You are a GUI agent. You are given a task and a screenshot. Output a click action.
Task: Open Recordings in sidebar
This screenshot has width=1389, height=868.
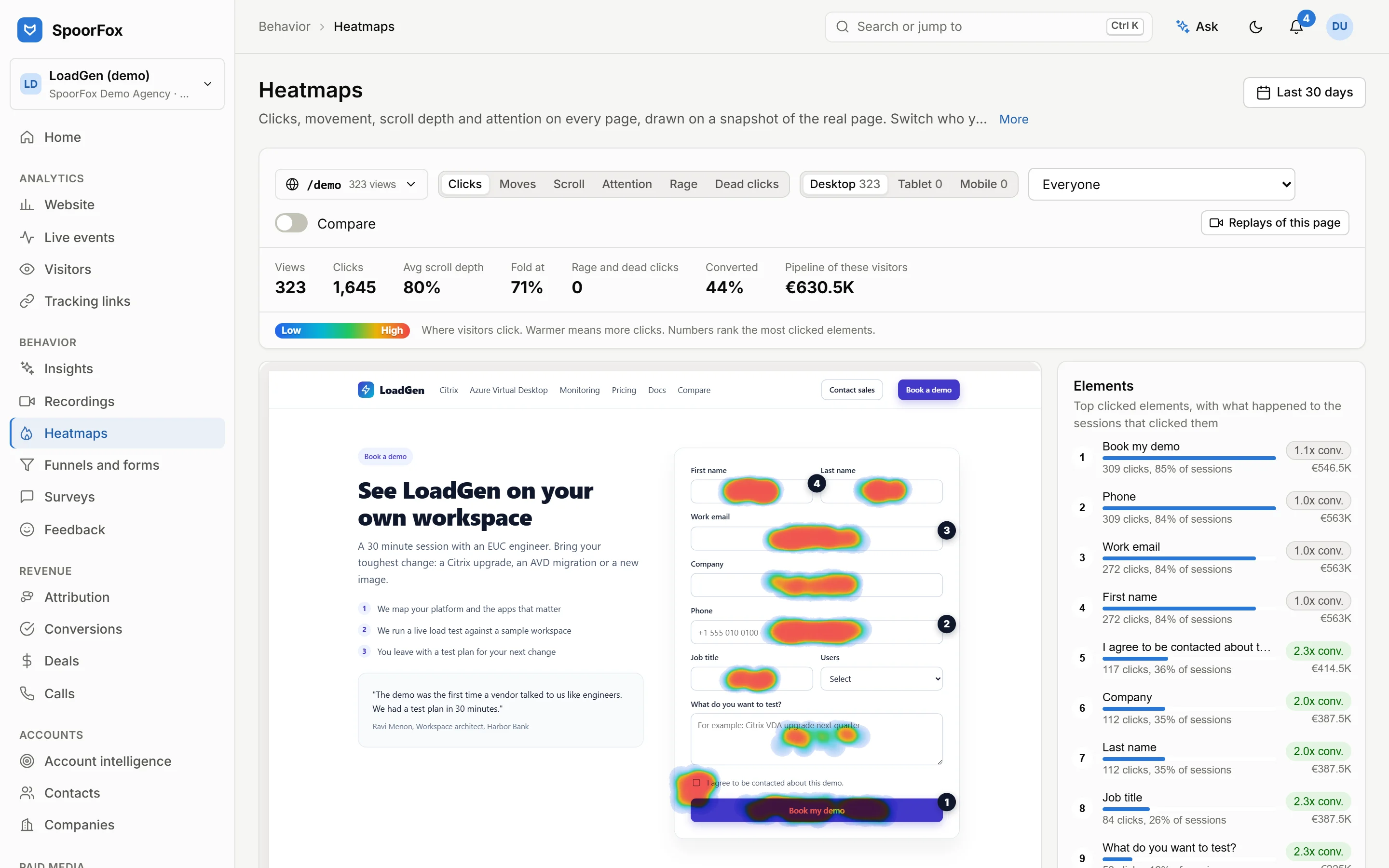coord(117,401)
